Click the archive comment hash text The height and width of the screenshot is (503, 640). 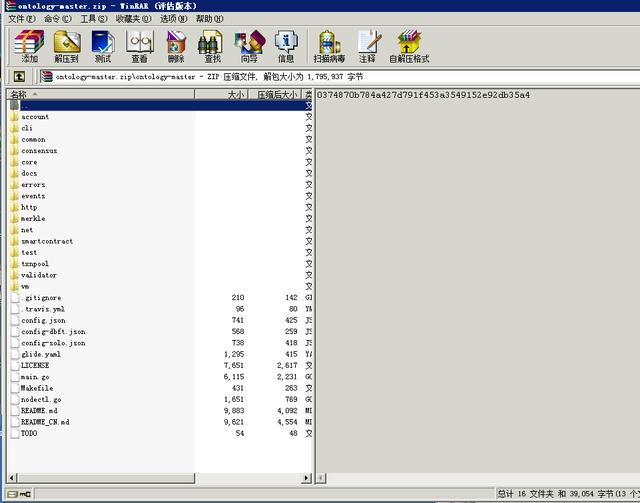click(x=423, y=95)
